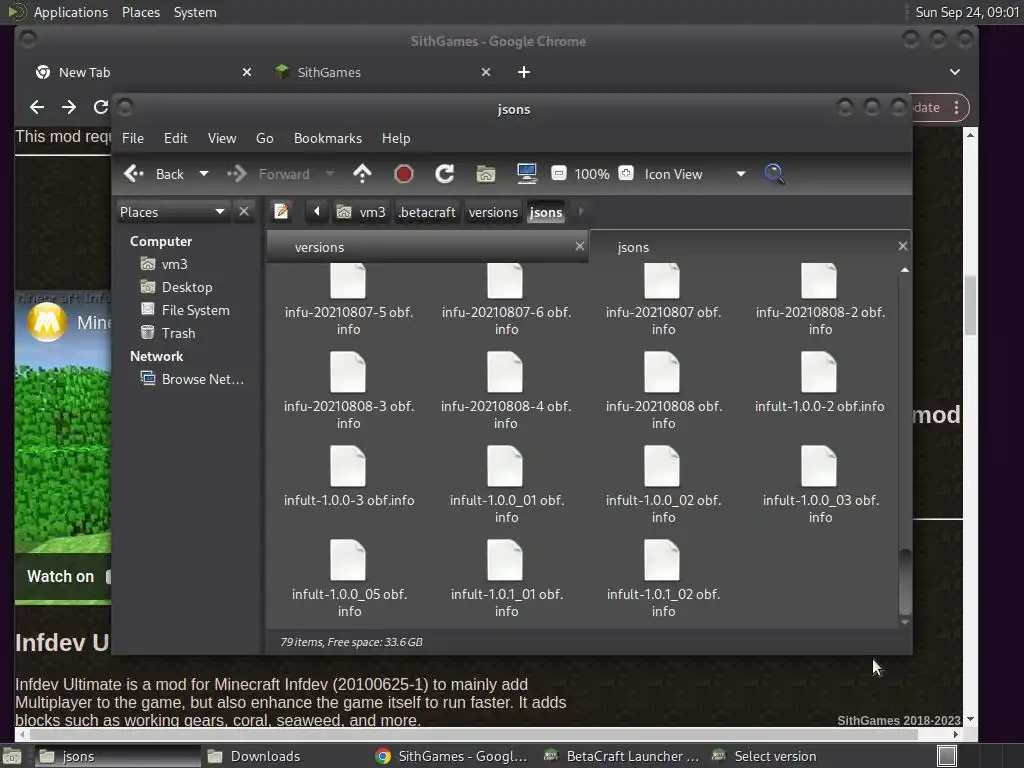Select file infu-20210807-6 obf.info
The image size is (1024, 768).
[x=506, y=300]
